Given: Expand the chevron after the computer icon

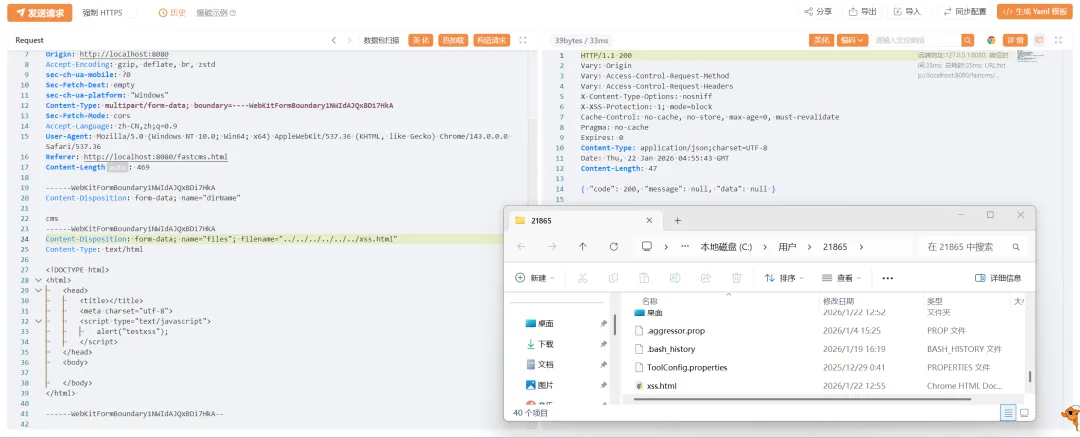Looking at the screenshot, I should [x=666, y=246].
